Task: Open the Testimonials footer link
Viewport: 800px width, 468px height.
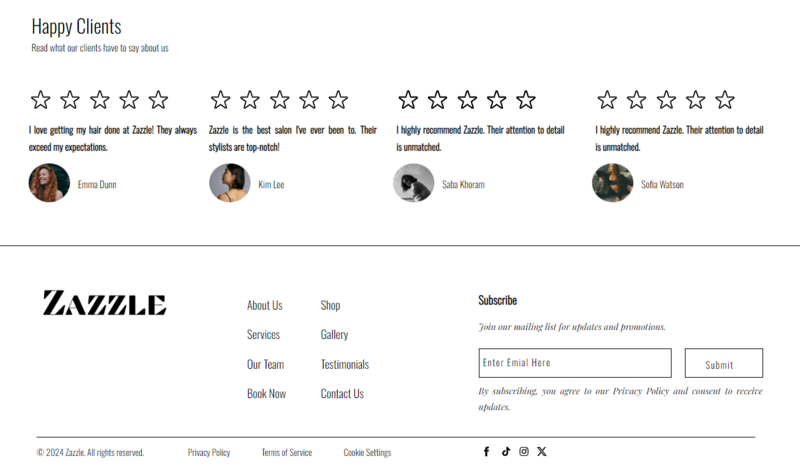Action: point(345,364)
